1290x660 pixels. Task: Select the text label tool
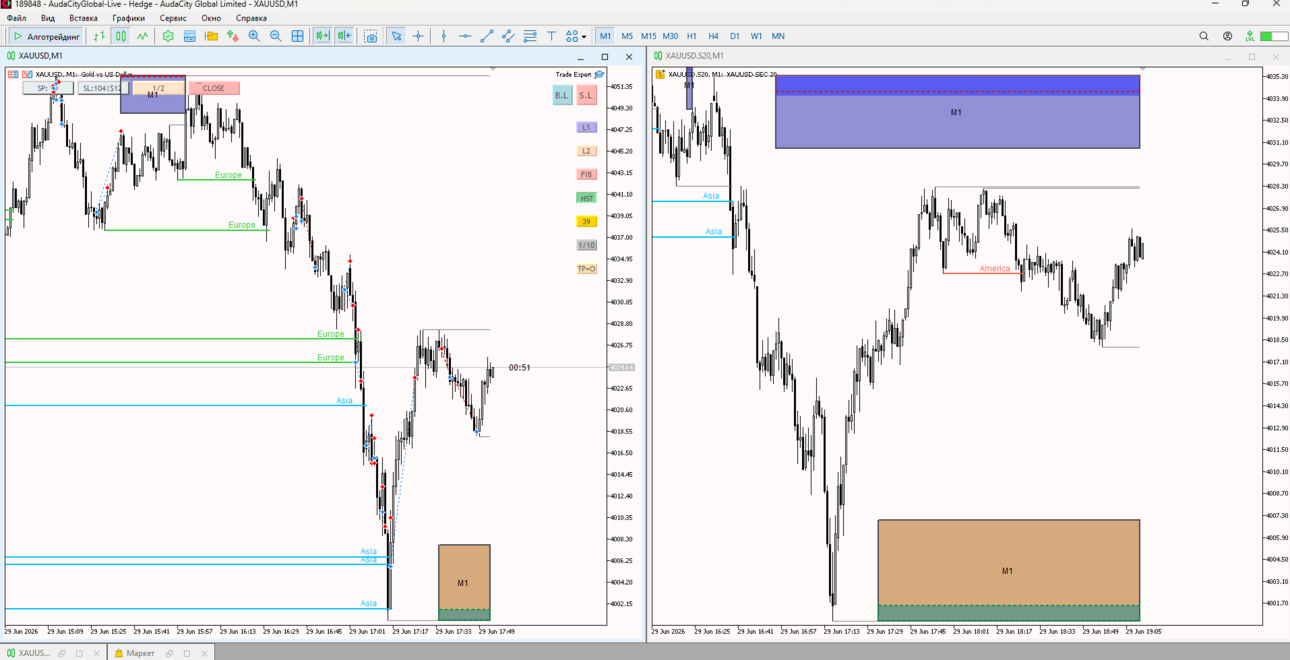point(552,36)
